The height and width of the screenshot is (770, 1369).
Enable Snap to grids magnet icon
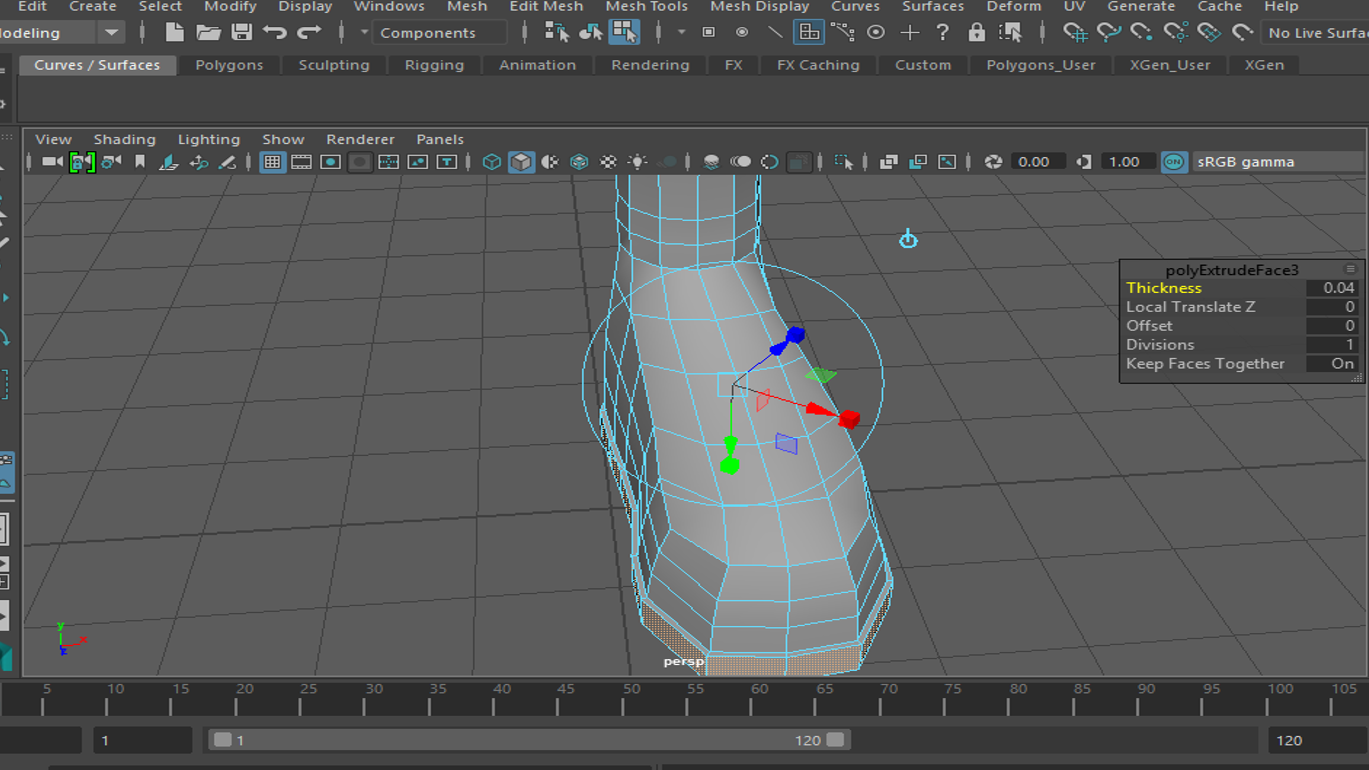(x=1075, y=32)
